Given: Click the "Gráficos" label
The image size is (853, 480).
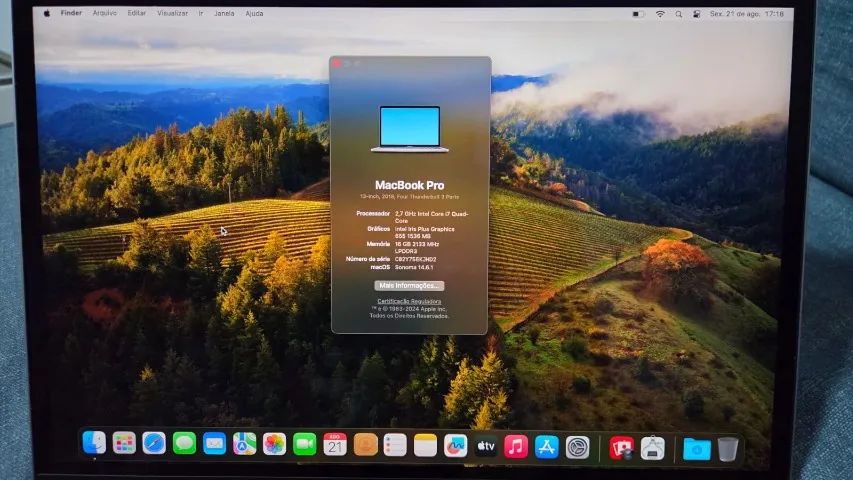Looking at the screenshot, I should tap(379, 229).
